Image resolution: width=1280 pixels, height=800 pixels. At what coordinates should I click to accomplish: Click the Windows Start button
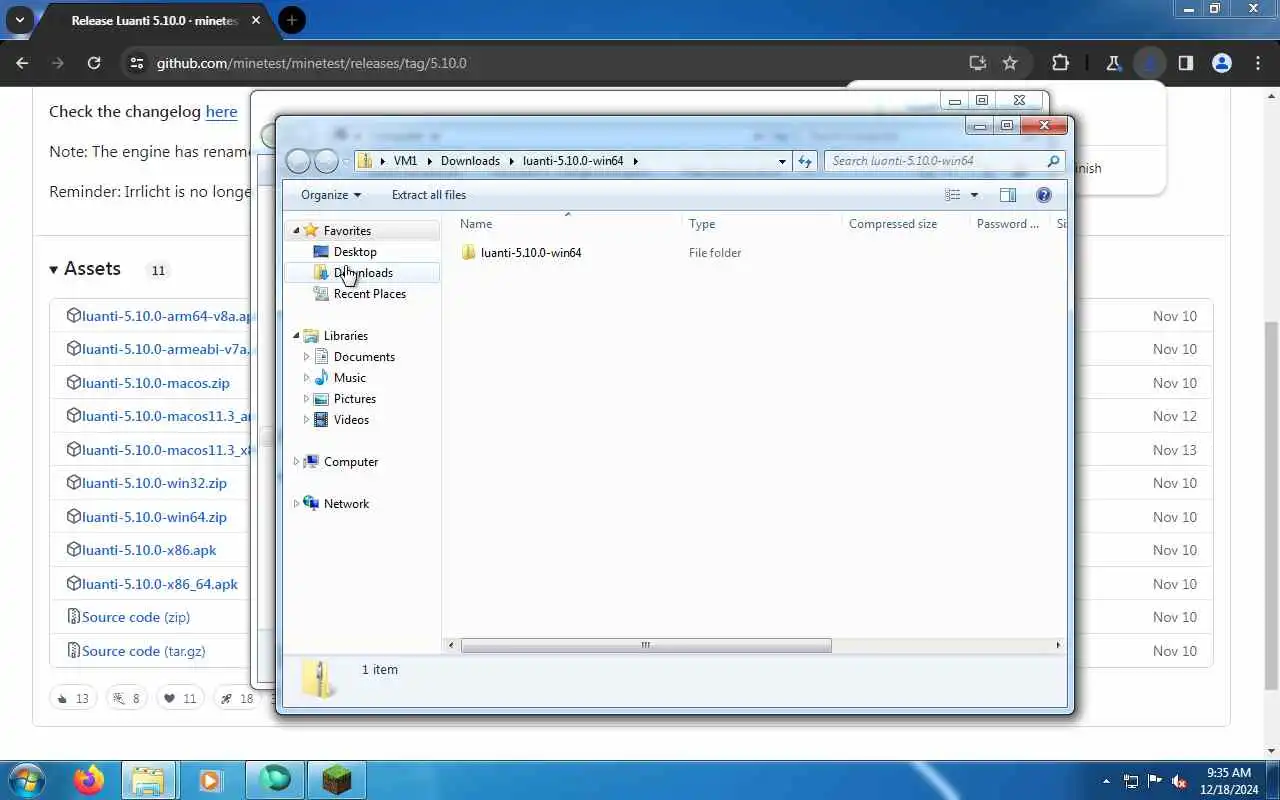(27, 780)
